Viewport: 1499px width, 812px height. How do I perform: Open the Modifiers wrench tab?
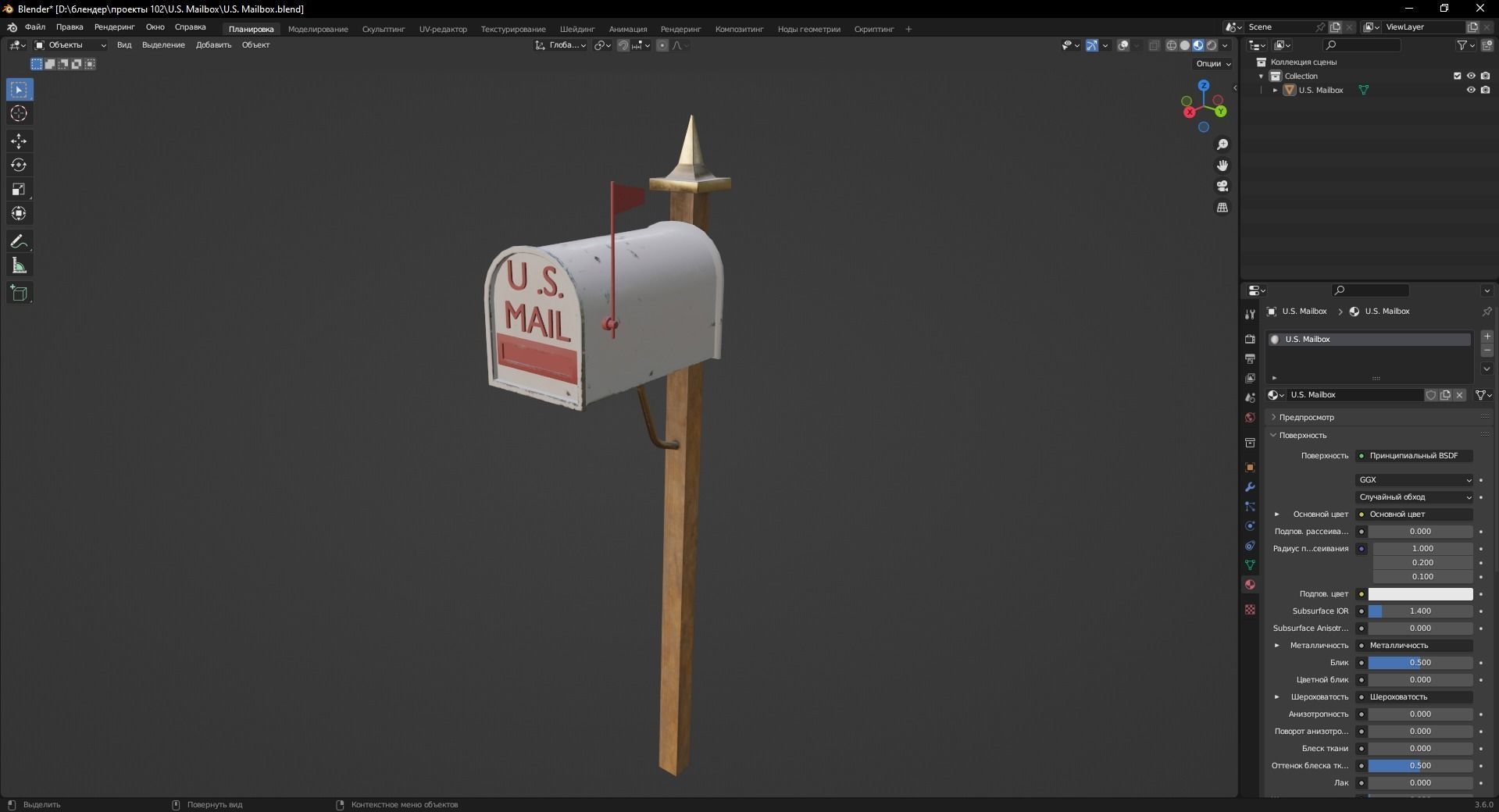pos(1250,486)
